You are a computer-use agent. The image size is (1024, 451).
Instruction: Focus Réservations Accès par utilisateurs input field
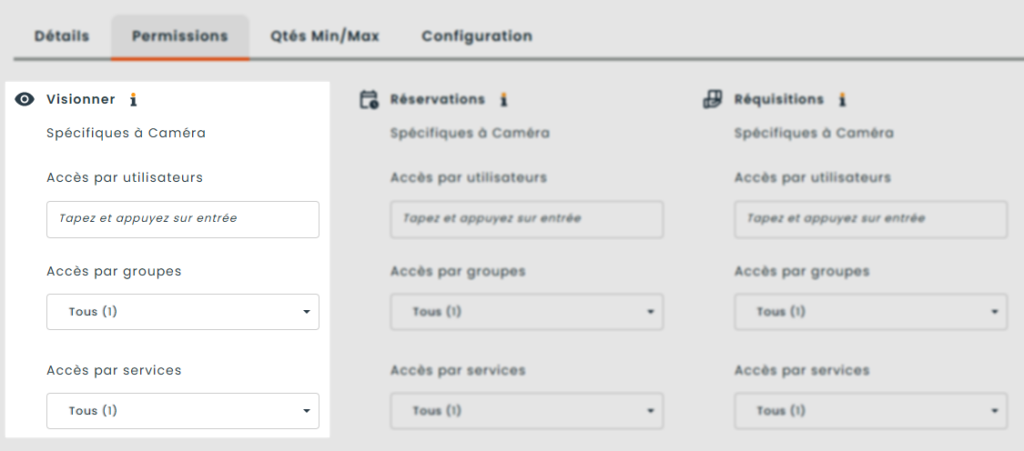[527, 219]
